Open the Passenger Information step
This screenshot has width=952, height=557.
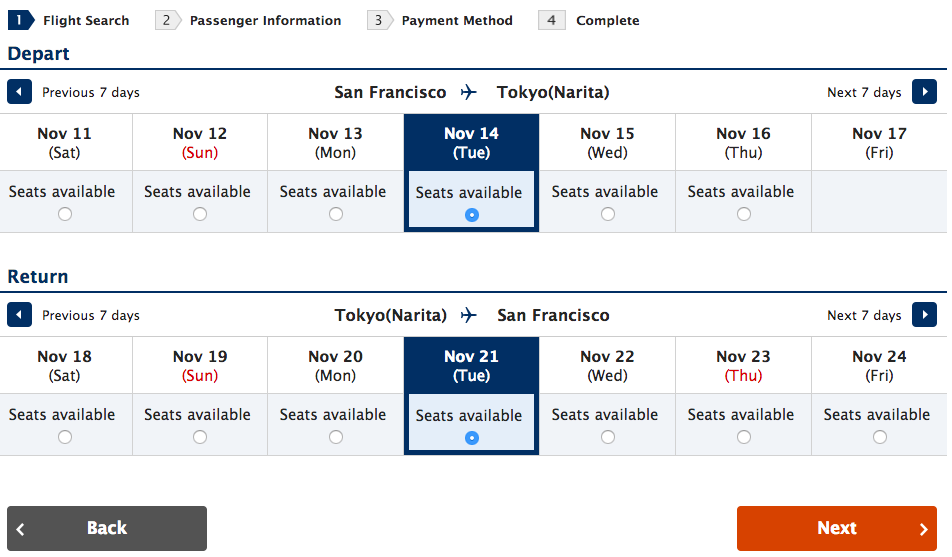[x=265, y=21]
